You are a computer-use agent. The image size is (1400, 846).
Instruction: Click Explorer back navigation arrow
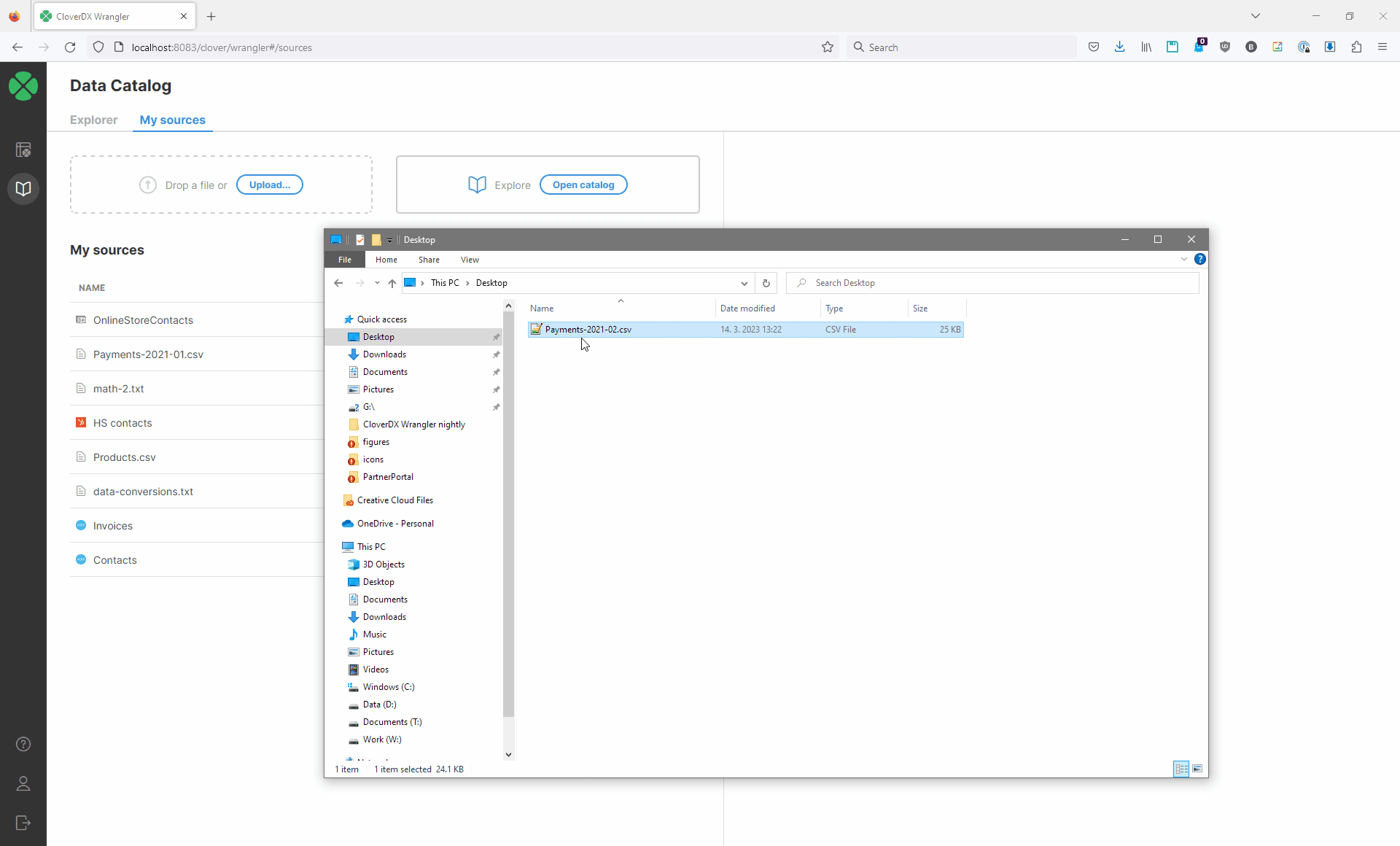click(338, 283)
